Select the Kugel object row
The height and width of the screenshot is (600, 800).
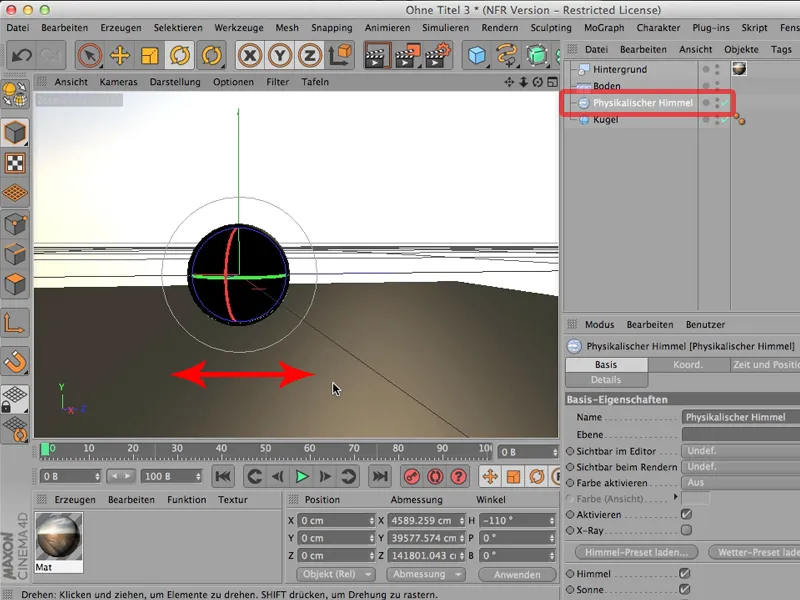click(605, 119)
